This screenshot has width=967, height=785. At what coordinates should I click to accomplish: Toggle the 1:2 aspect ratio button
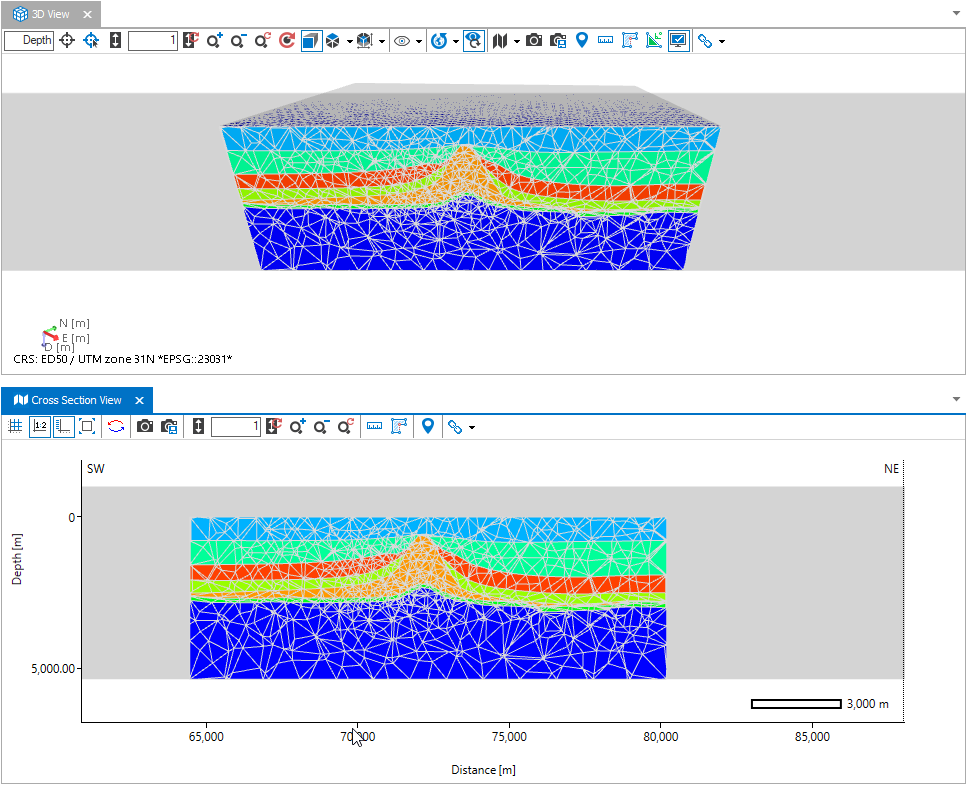(40, 427)
